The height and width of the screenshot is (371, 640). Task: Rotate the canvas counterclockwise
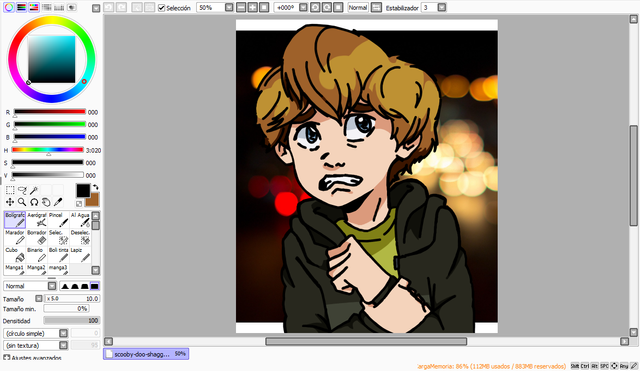click(315, 7)
